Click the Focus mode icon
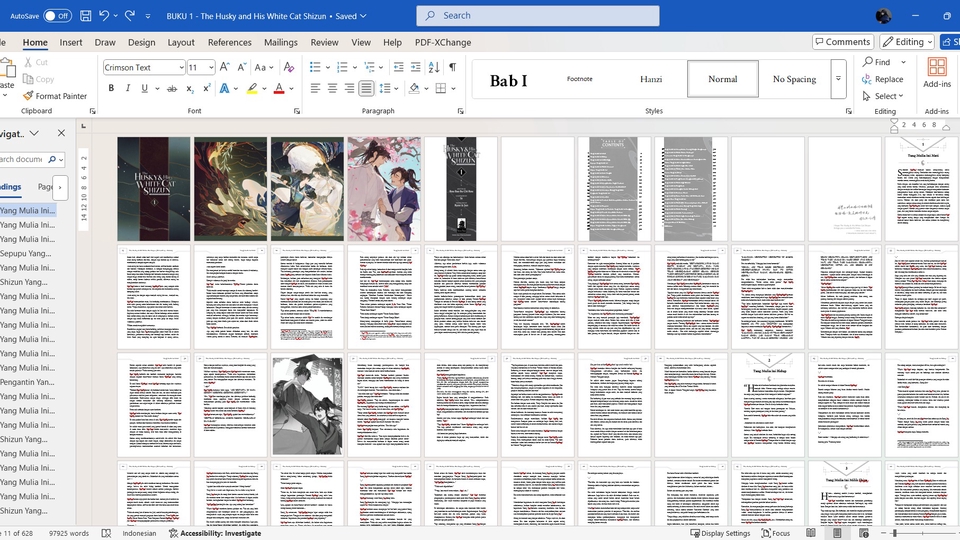The height and width of the screenshot is (540, 960). 775,533
